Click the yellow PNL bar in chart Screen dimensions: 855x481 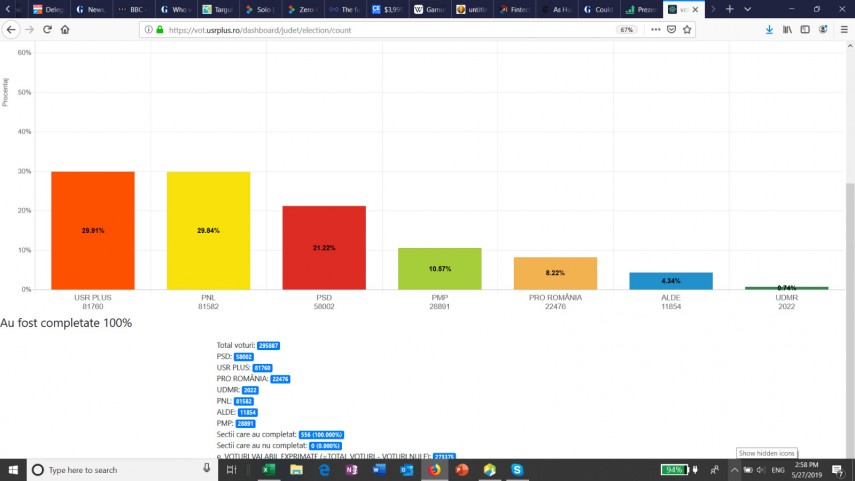click(208, 230)
